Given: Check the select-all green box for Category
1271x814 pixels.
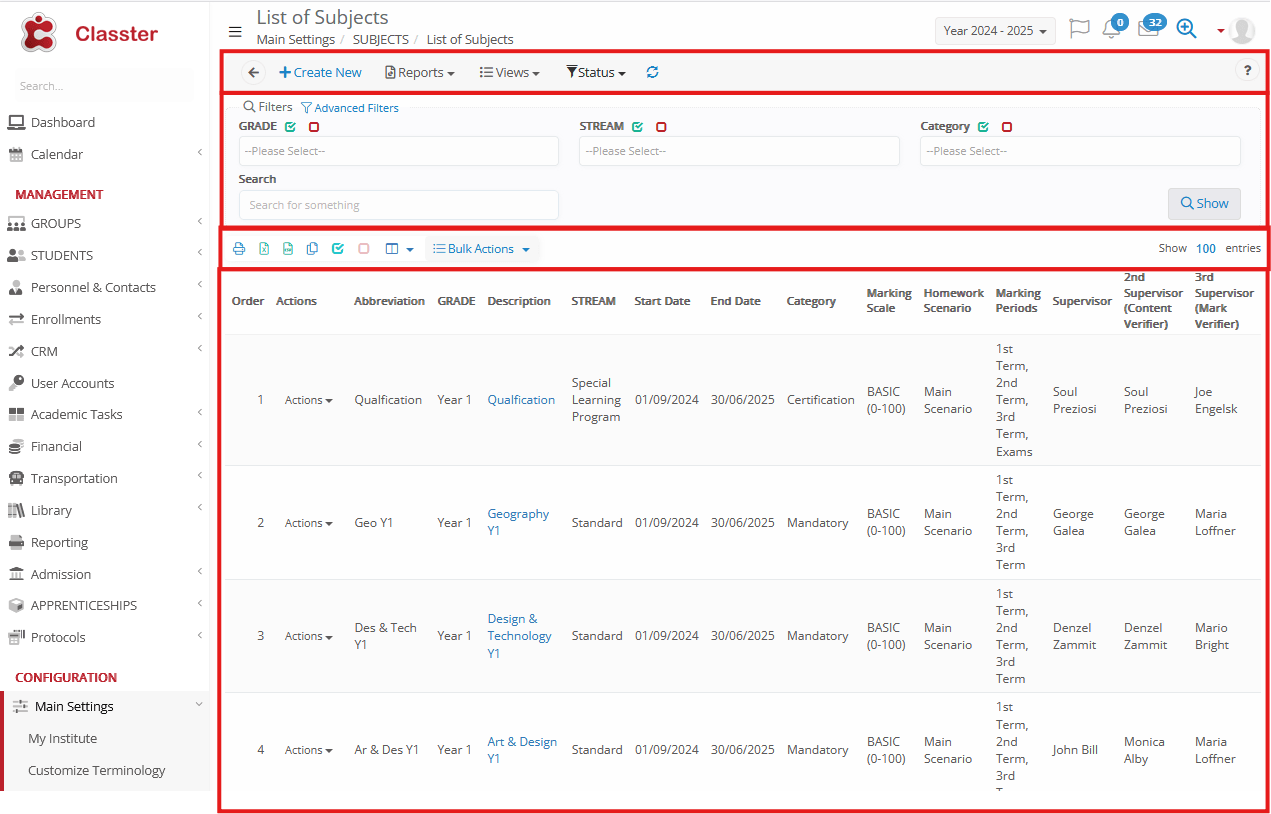Looking at the screenshot, I should (983, 127).
